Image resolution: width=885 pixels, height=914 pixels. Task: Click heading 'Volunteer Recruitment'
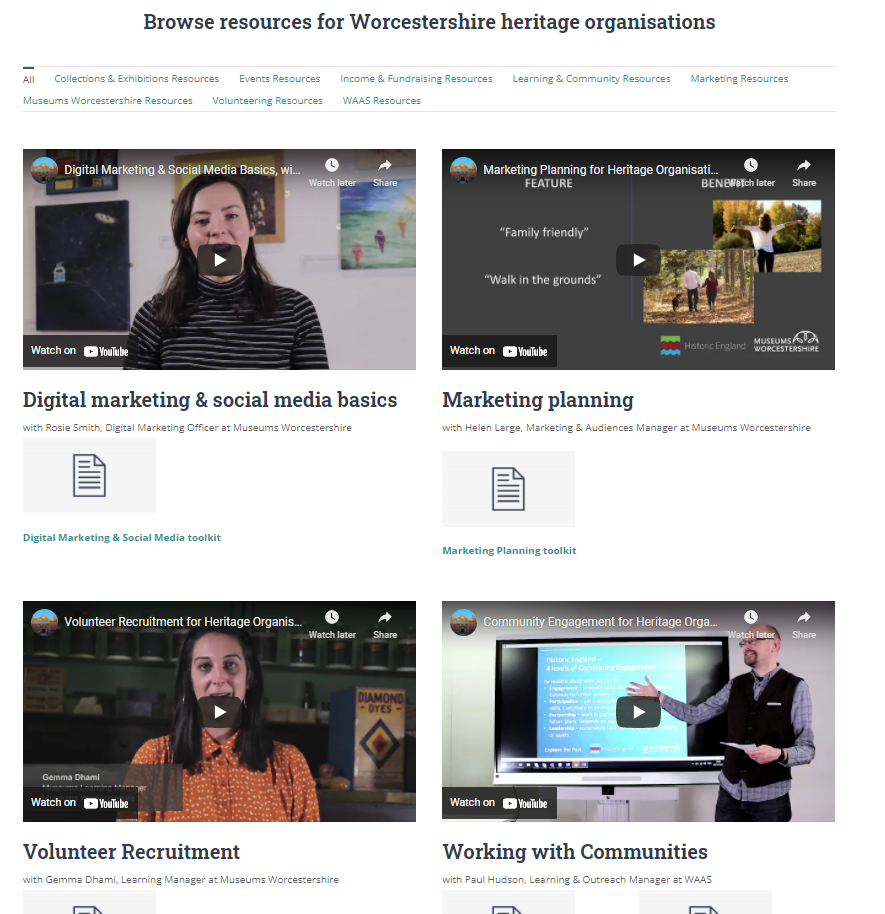click(131, 852)
